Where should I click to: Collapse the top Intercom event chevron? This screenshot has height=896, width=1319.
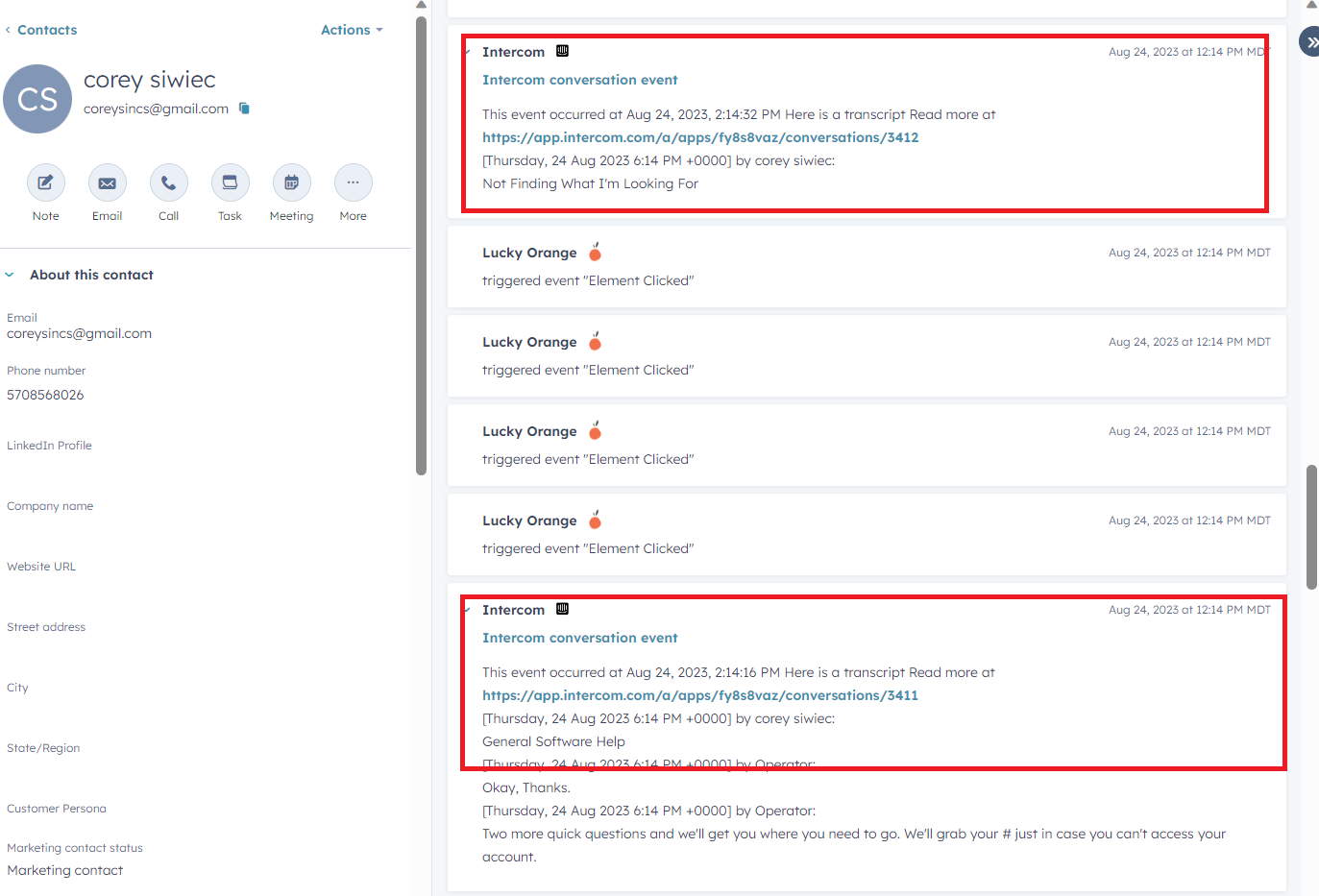click(468, 52)
